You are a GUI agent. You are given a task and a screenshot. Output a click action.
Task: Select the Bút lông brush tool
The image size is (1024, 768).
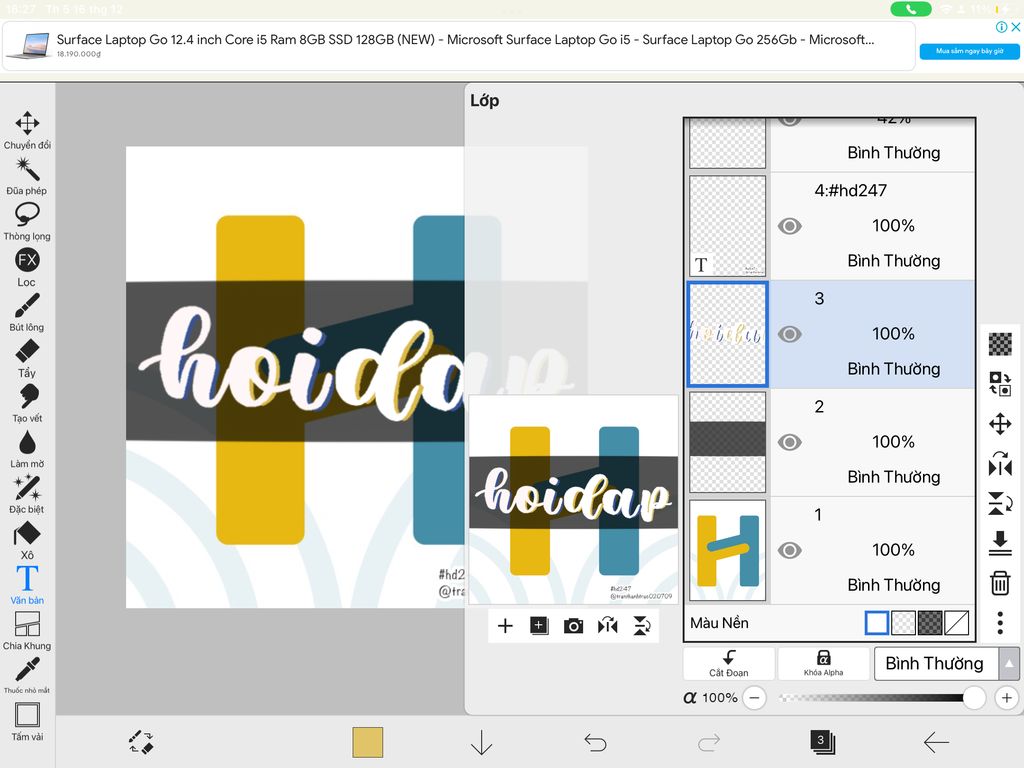point(27,312)
